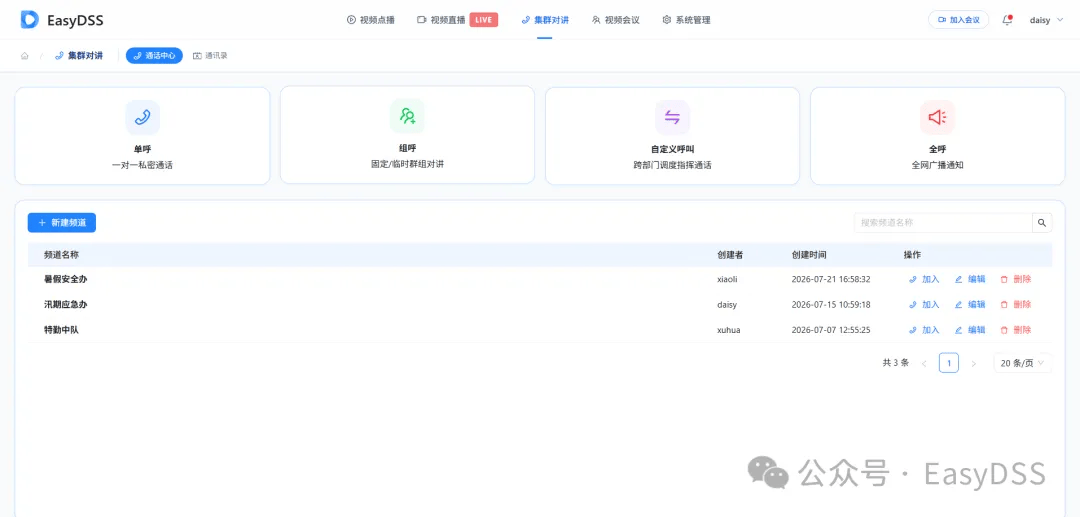
Task: Switch to the 通话中心 tab
Action: coord(154,56)
